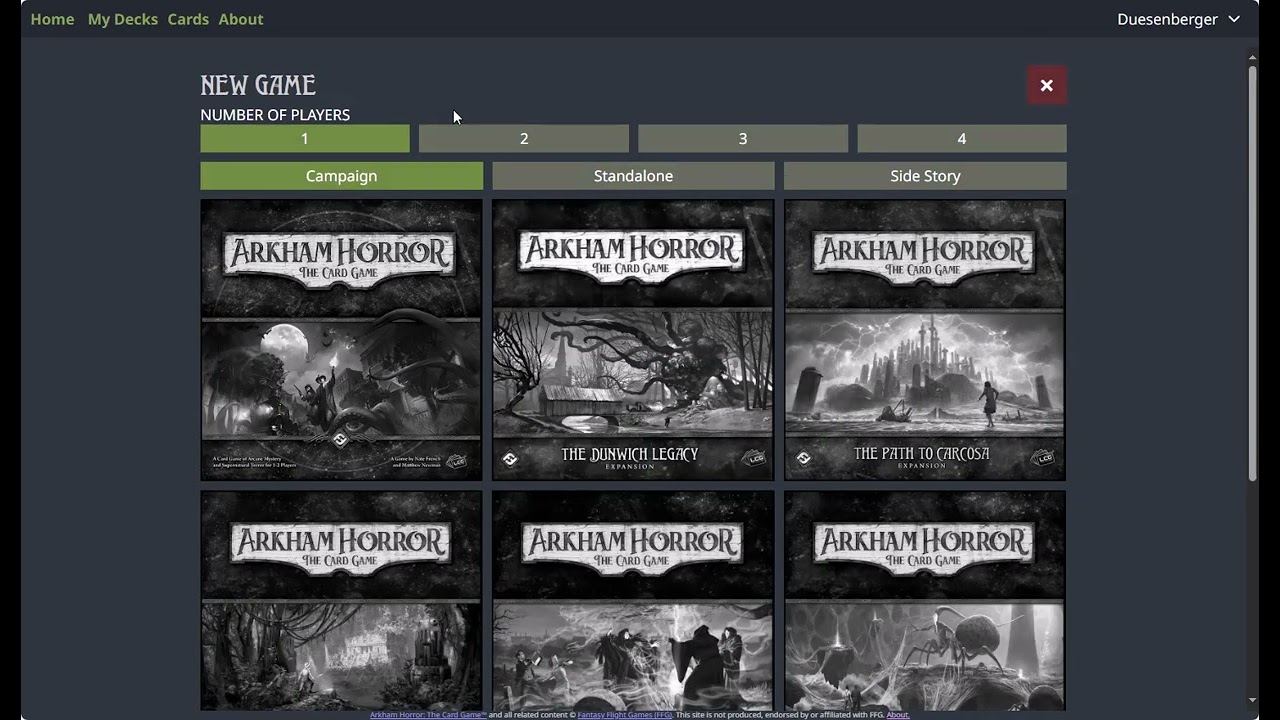This screenshot has width=1280, height=720.
Task: Choose the campaign with giant spider artwork
Action: click(925, 600)
